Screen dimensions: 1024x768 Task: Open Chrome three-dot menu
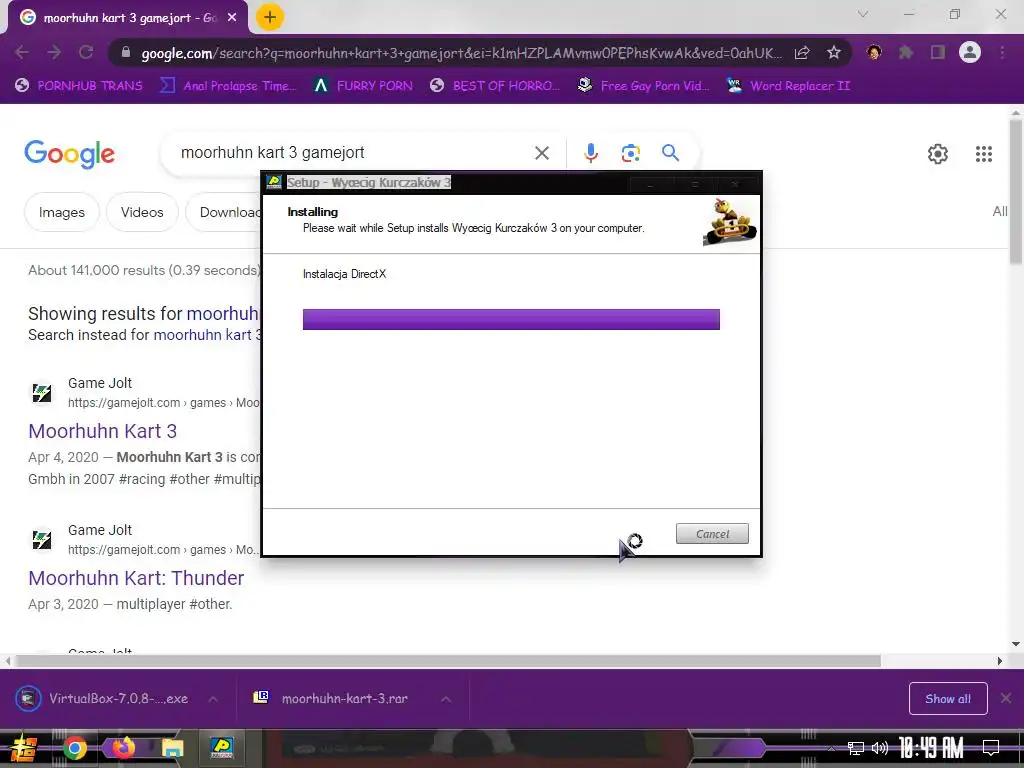click(x=1002, y=52)
